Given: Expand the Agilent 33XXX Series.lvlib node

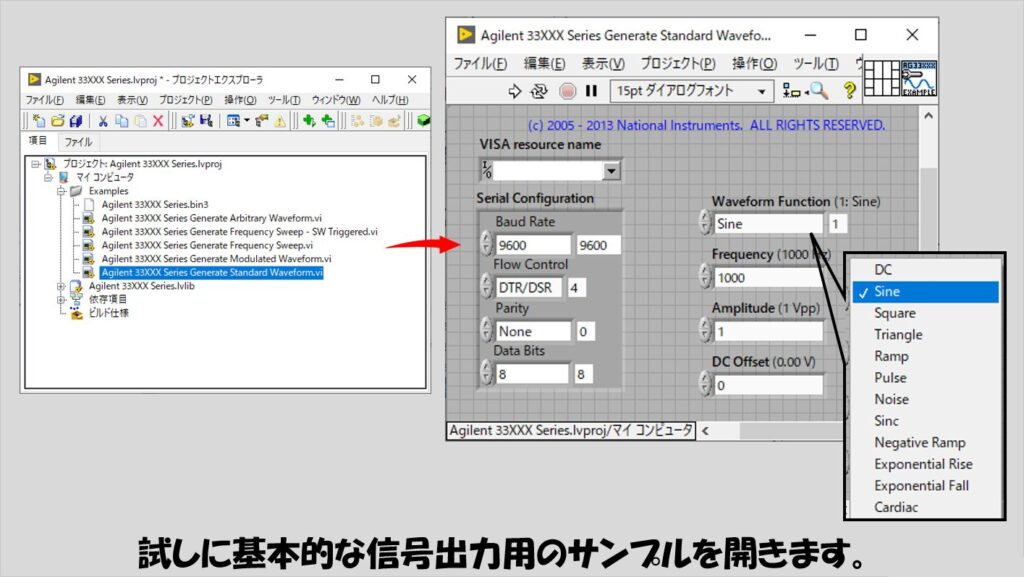Looking at the screenshot, I should tap(62, 286).
